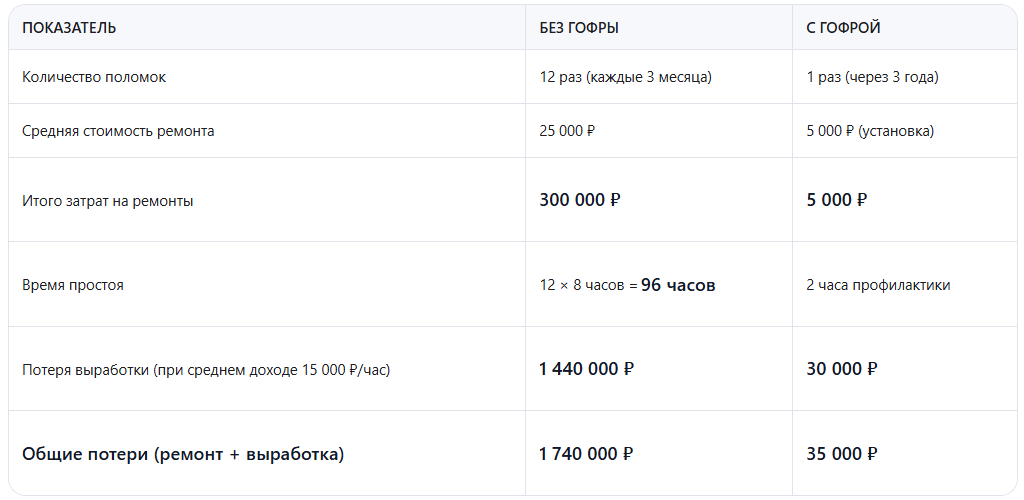
Task: Click the 5 000 ₽ (установка) cell
Action: coord(870,131)
